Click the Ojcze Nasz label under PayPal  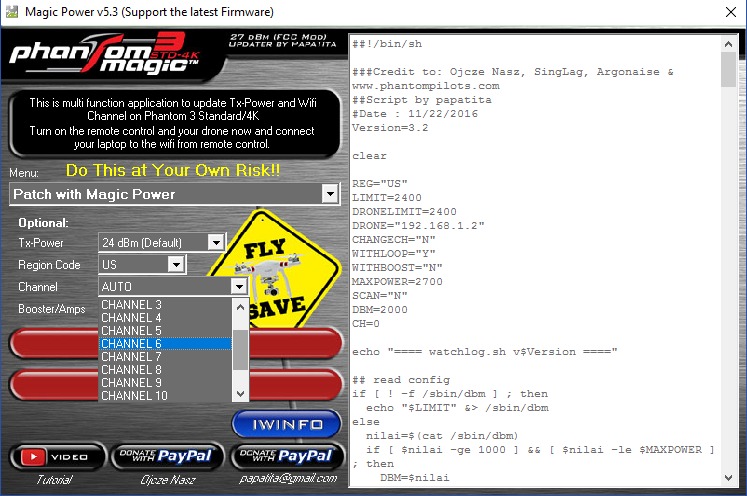tap(168, 479)
